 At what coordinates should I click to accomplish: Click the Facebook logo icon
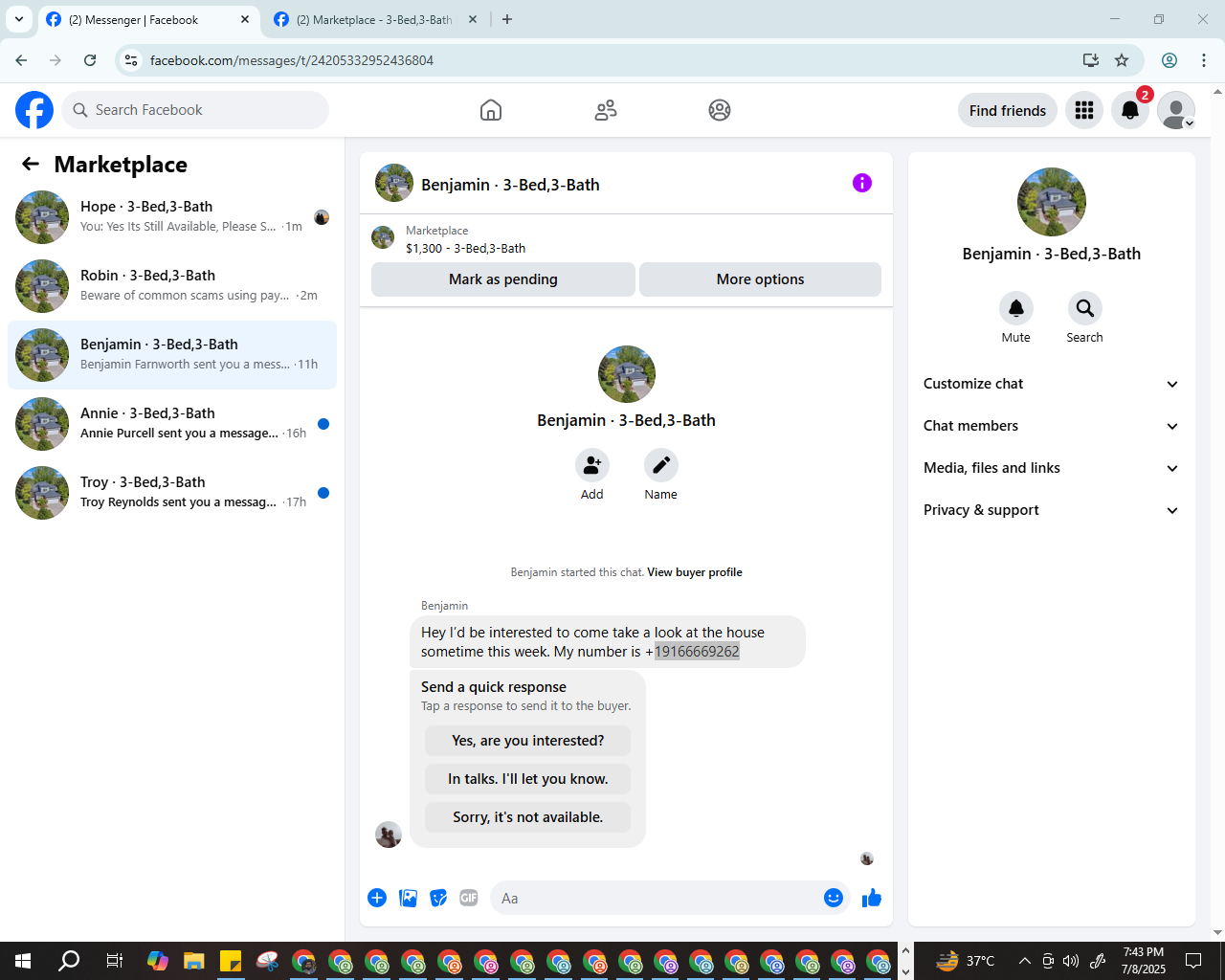[34, 110]
